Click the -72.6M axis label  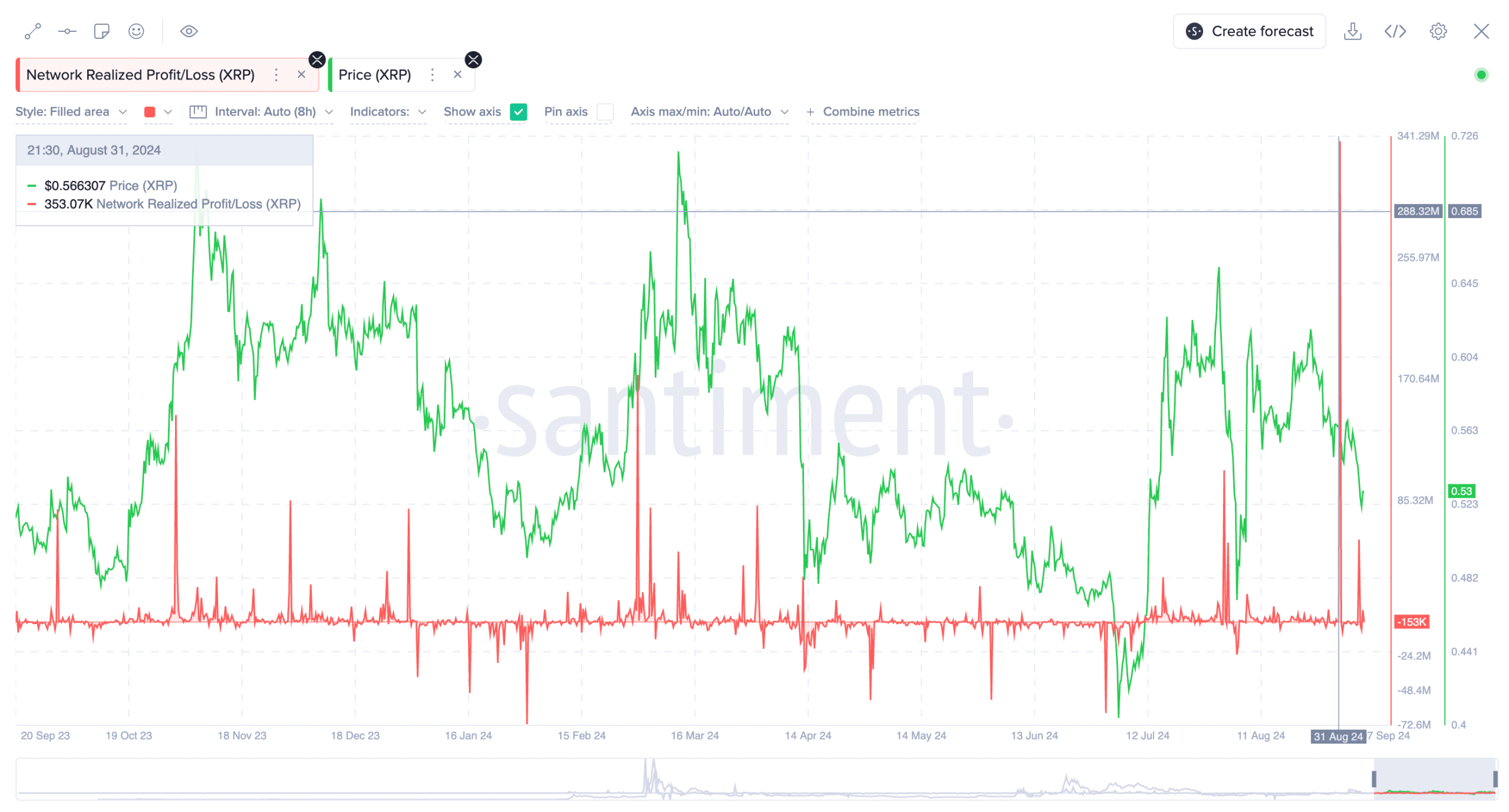(x=1414, y=725)
